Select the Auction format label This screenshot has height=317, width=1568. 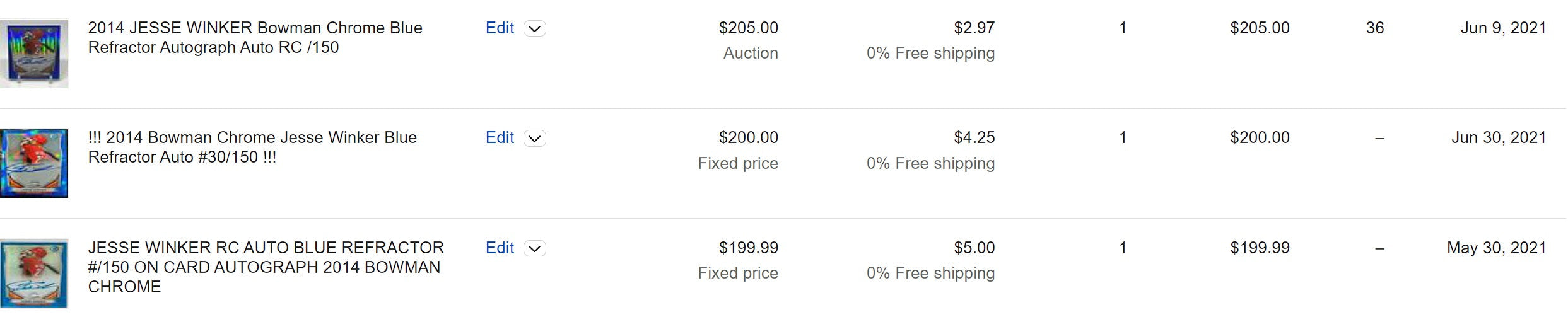tap(751, 54)
